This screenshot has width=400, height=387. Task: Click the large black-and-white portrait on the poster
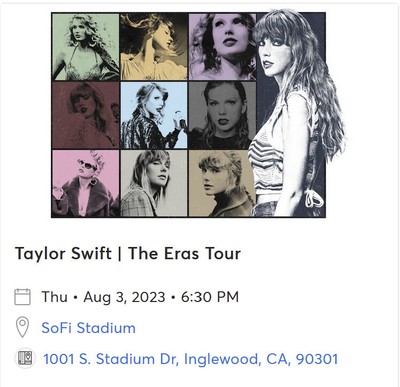coord(295,113)
